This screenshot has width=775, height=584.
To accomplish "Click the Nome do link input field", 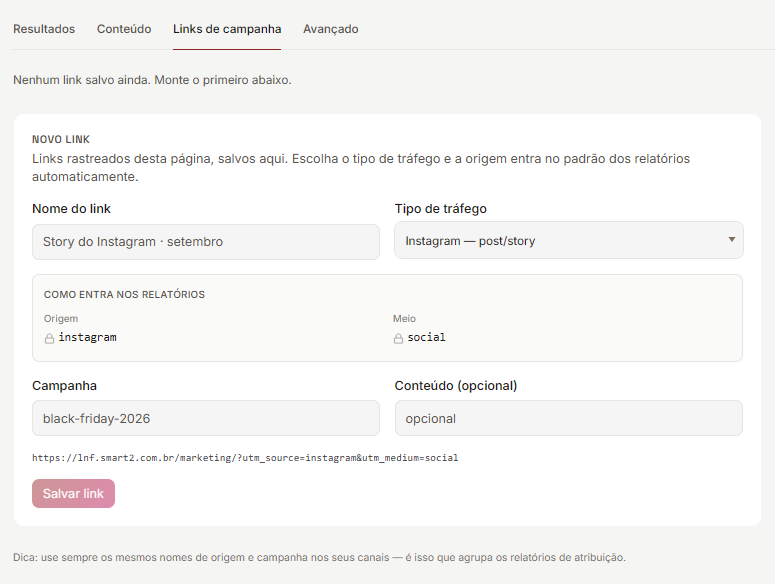I will pyautogui.click(x=206, y=242).
